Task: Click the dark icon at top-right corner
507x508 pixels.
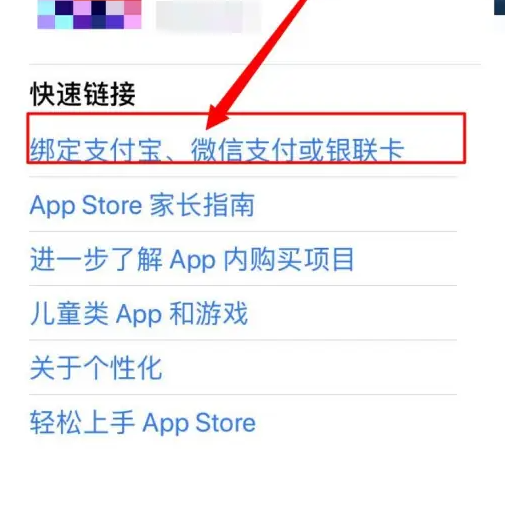Action: (x=499, y=7)
